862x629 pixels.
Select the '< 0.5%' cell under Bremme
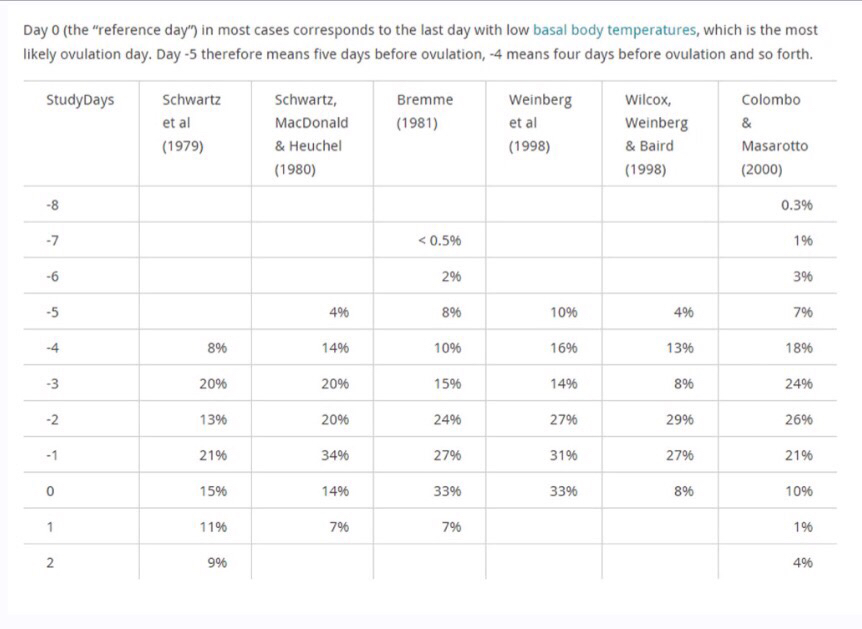coord(439,241)
